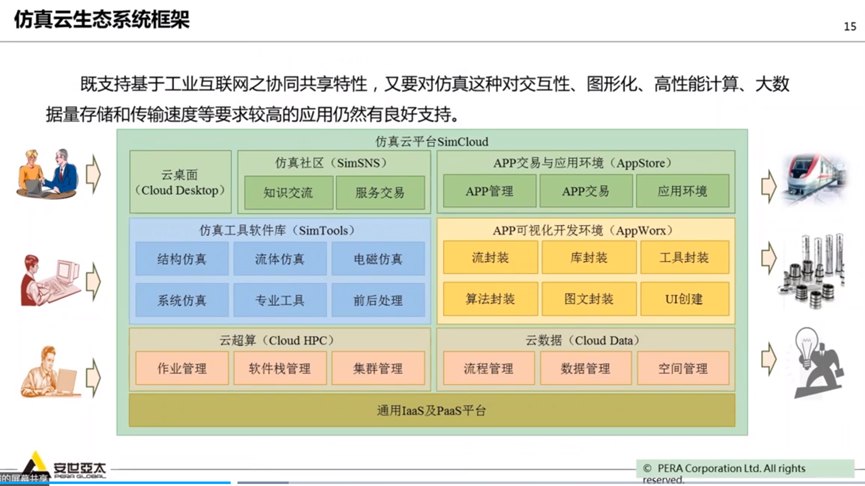Click the 云桌面 Cloud Desktop block

(x=181, y=181)
